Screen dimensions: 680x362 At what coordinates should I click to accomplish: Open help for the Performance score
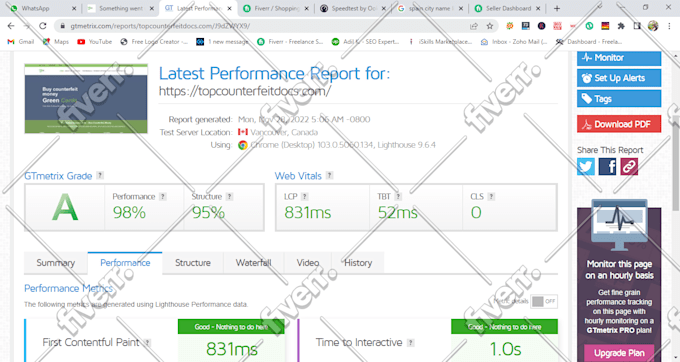(x=163, y=196)
